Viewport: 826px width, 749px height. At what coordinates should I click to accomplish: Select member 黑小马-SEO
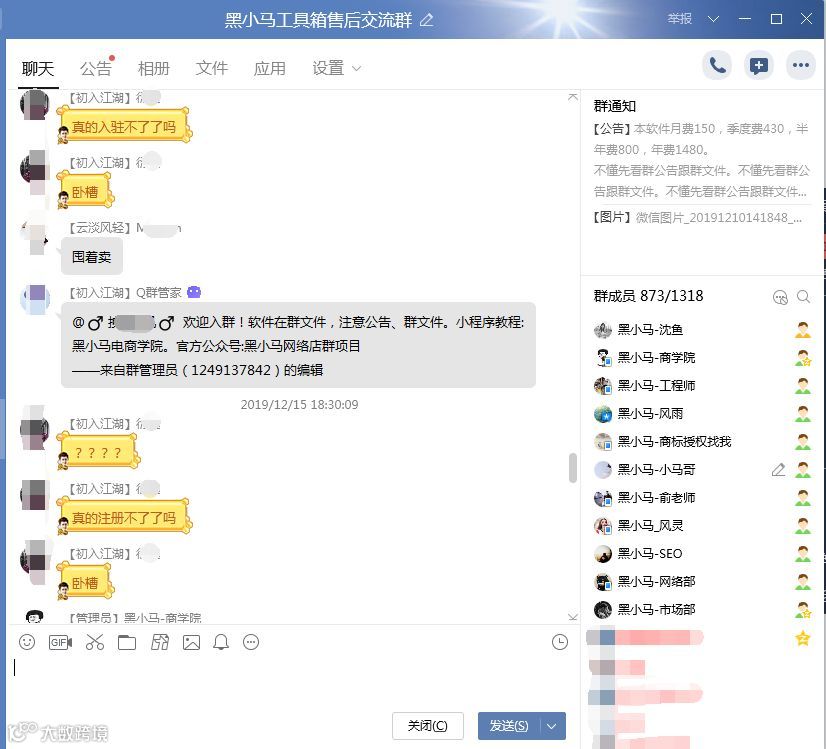701,554
